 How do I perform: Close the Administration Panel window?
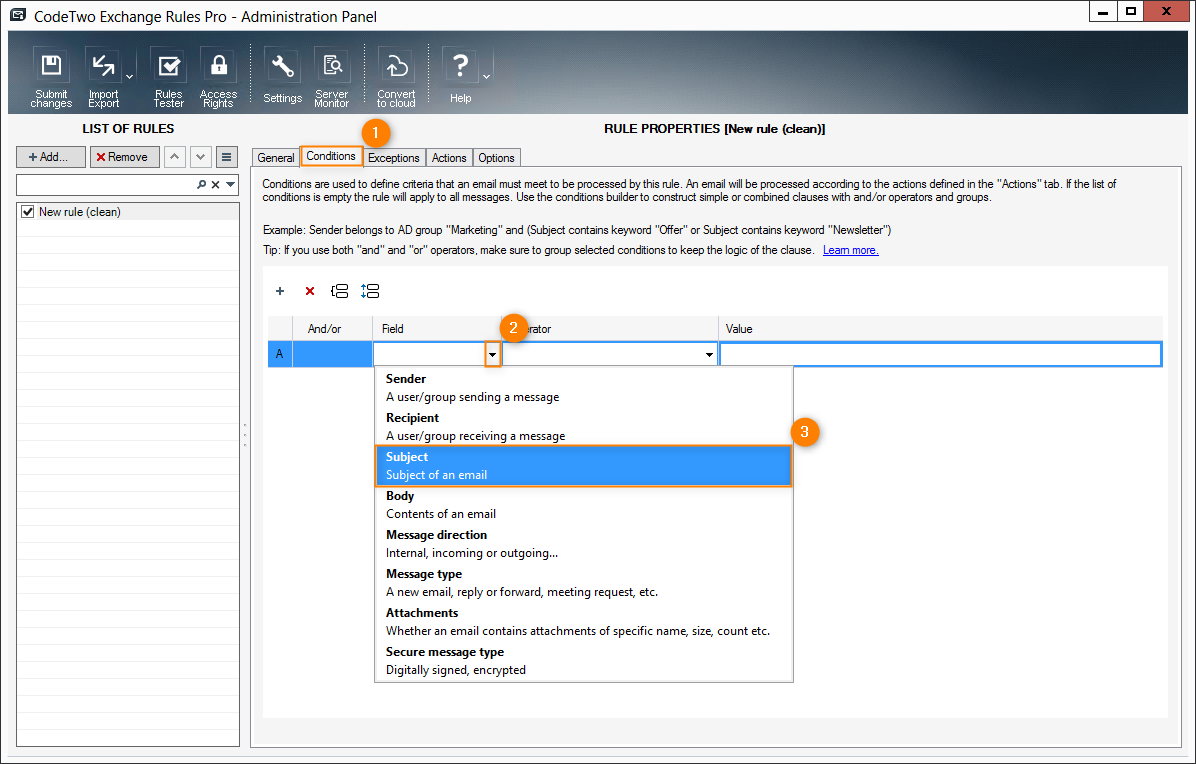click(1167, 11)
